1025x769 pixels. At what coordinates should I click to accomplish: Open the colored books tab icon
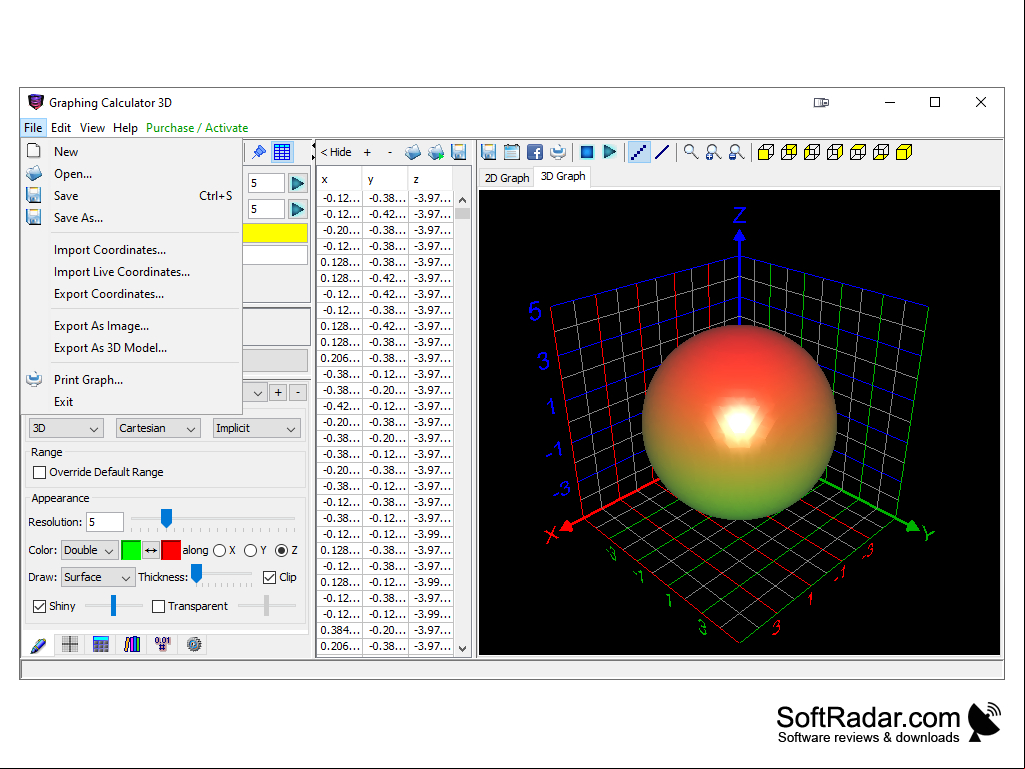pos(132,645)
